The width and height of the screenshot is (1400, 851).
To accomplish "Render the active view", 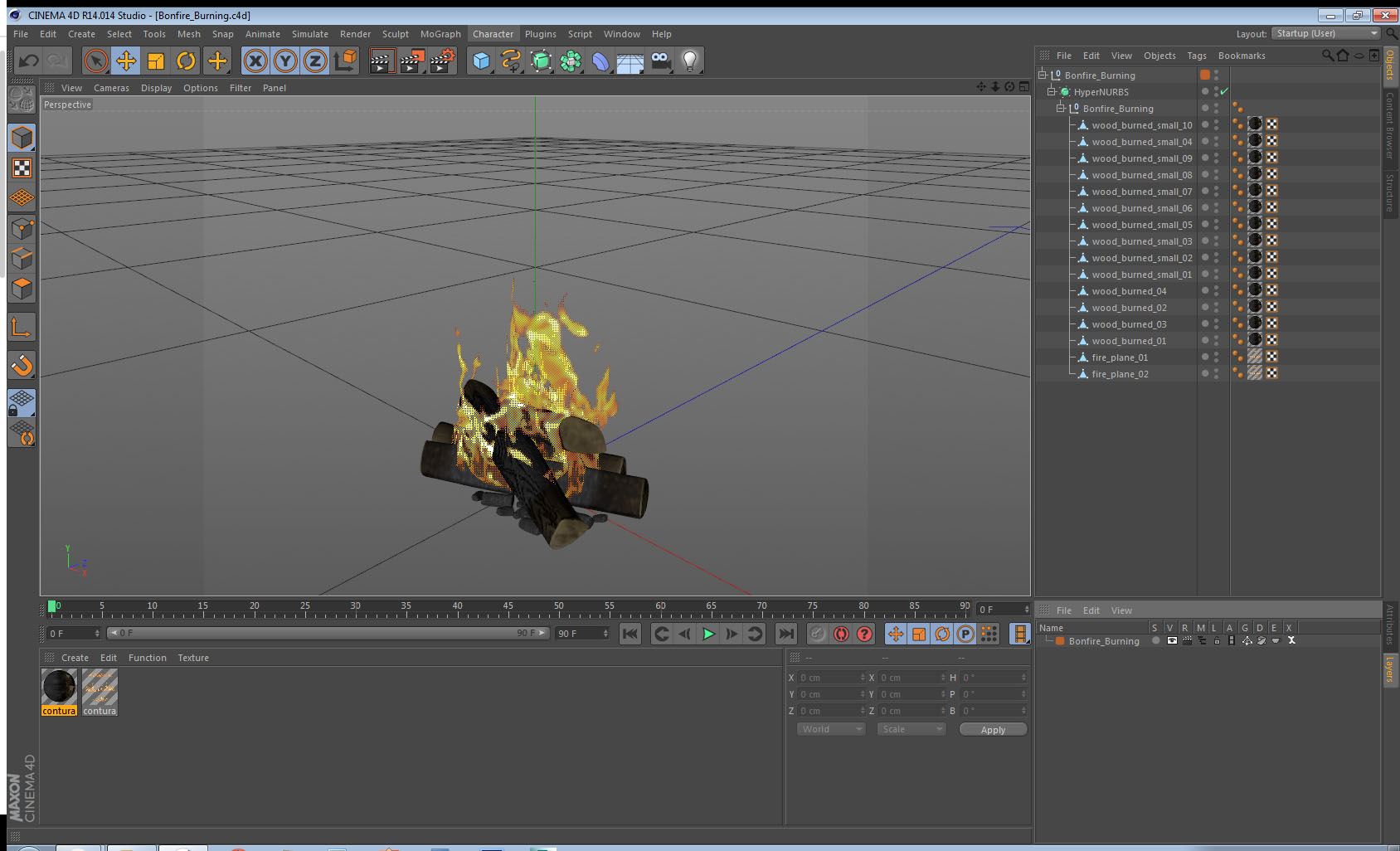I will (x=382, y=61).
